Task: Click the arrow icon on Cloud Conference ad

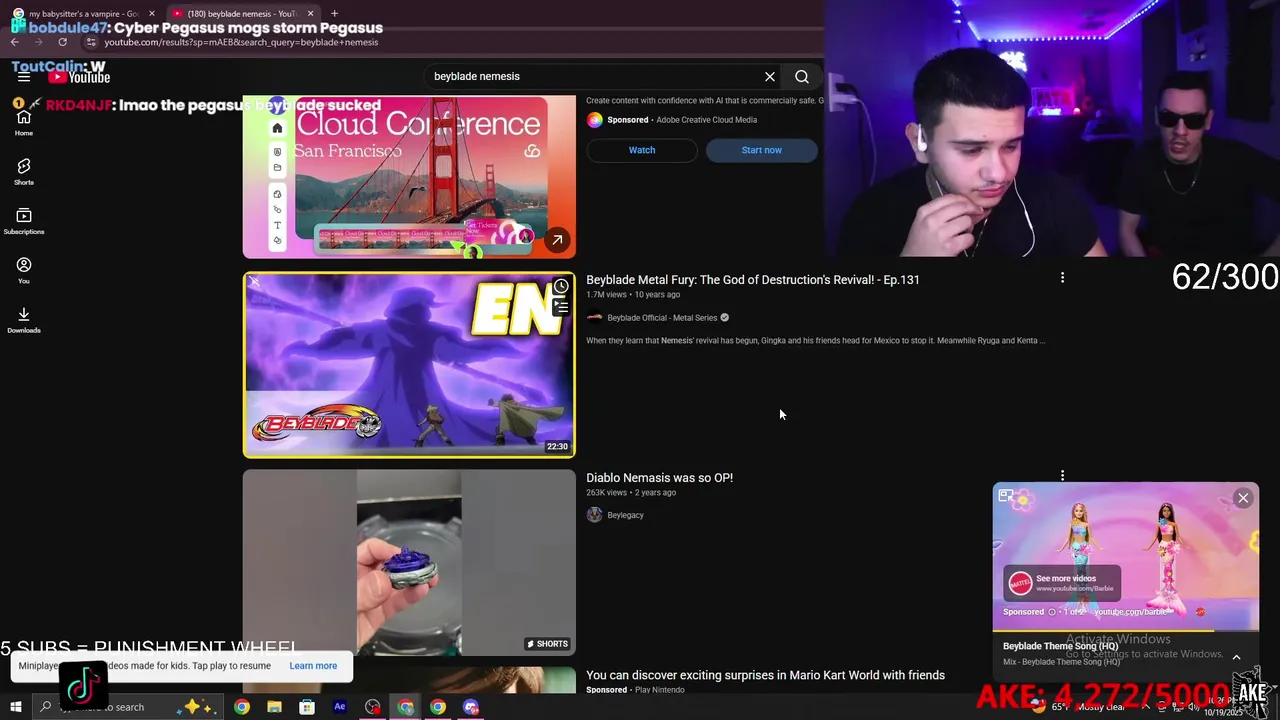Action: 557,240
